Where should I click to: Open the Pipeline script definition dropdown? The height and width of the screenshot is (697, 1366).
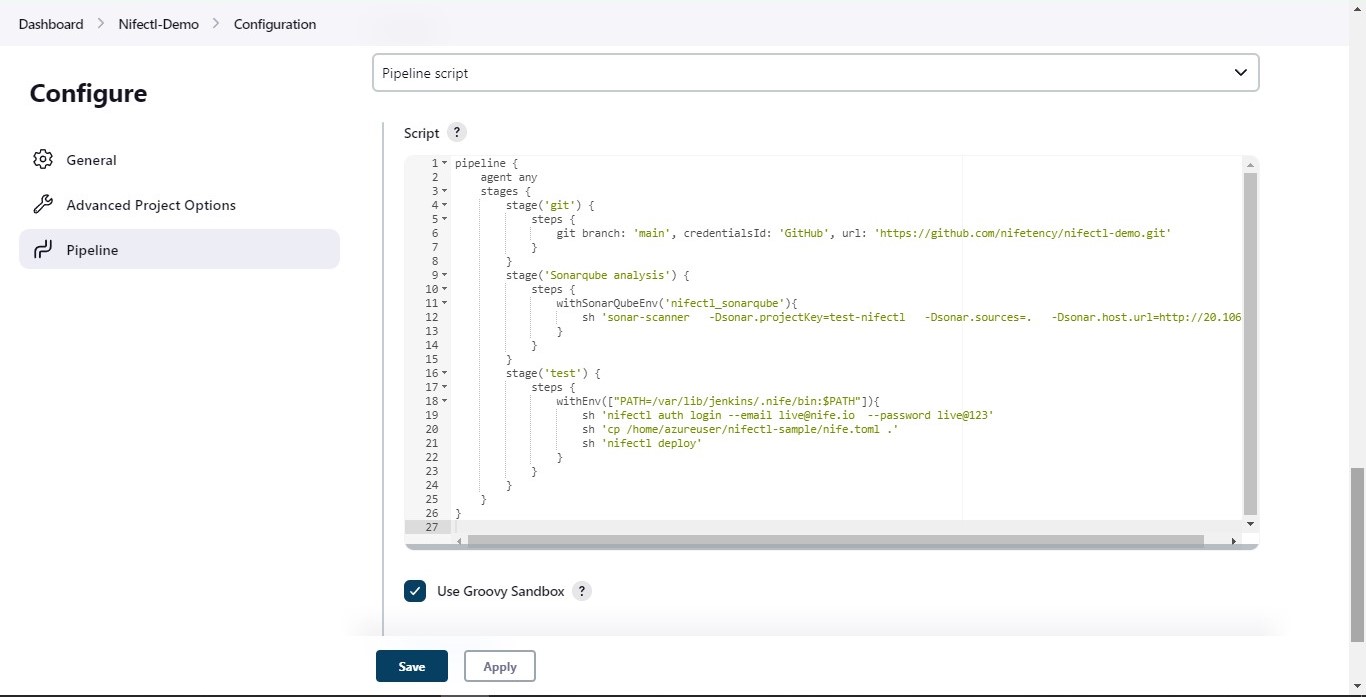click(x=815, y=72)
